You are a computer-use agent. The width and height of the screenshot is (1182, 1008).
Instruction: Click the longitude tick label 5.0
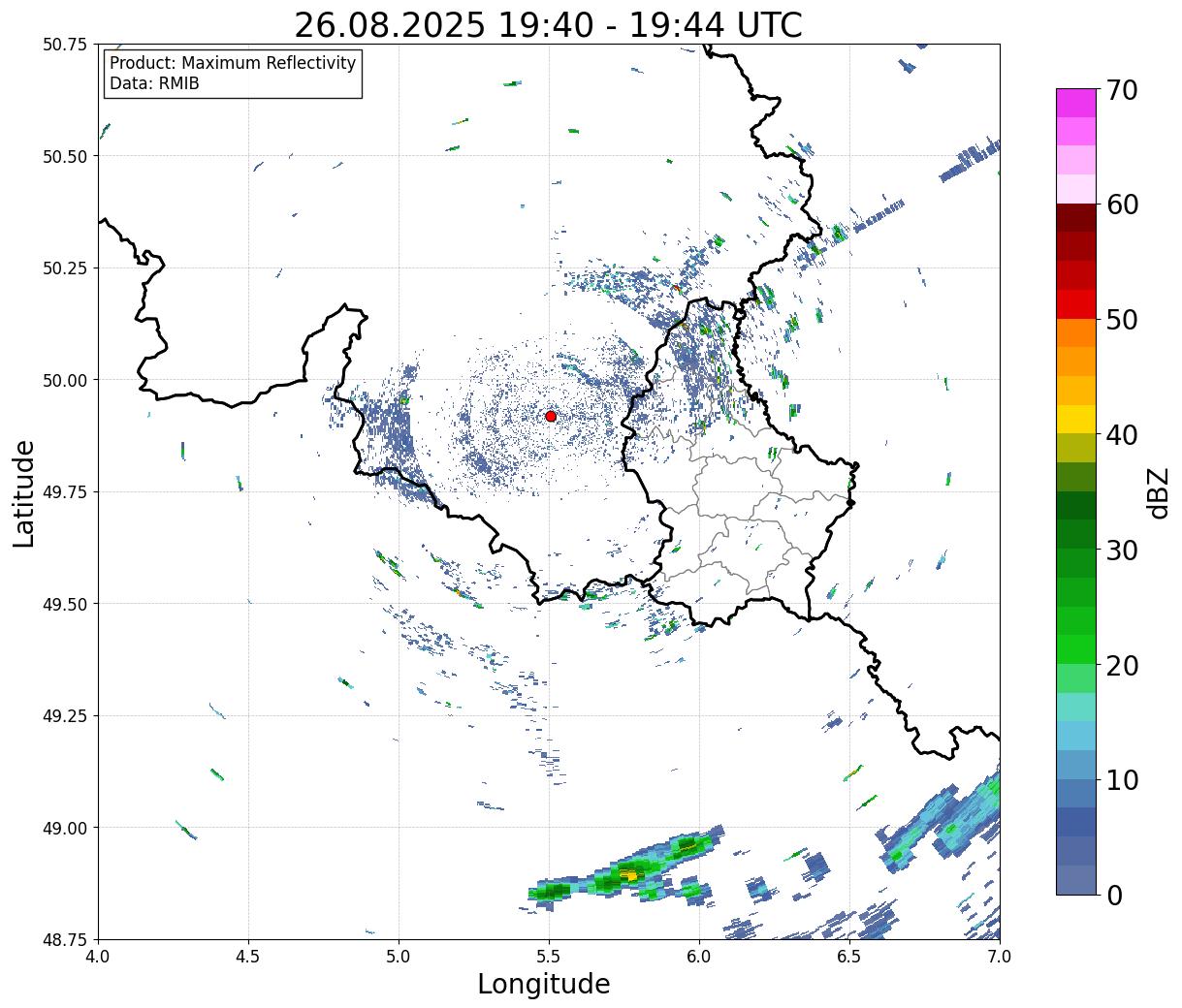click(399, 956)
